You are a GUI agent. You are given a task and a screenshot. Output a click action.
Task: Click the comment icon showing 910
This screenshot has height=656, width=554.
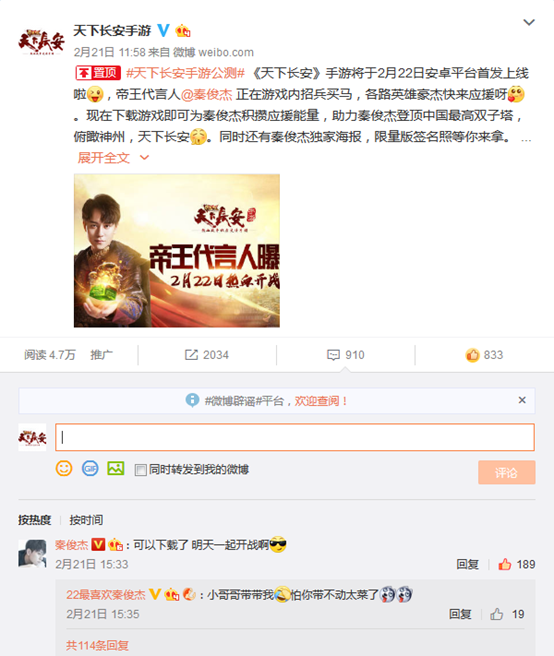346,355
